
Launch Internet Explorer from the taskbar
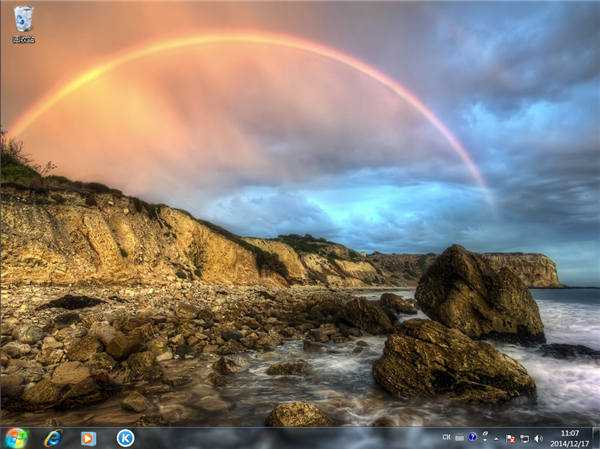pyautogui.click(x=53, y=438)
